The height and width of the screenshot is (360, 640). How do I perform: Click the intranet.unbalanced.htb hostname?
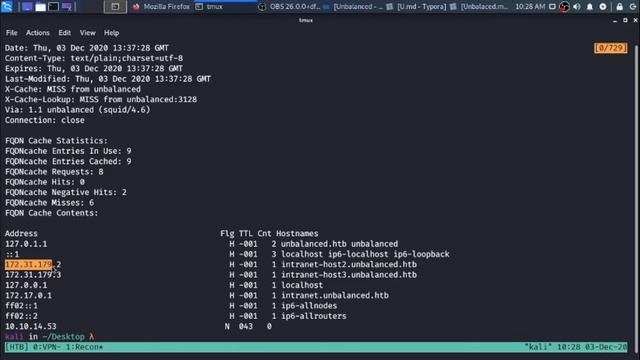(x=335, y=296)
